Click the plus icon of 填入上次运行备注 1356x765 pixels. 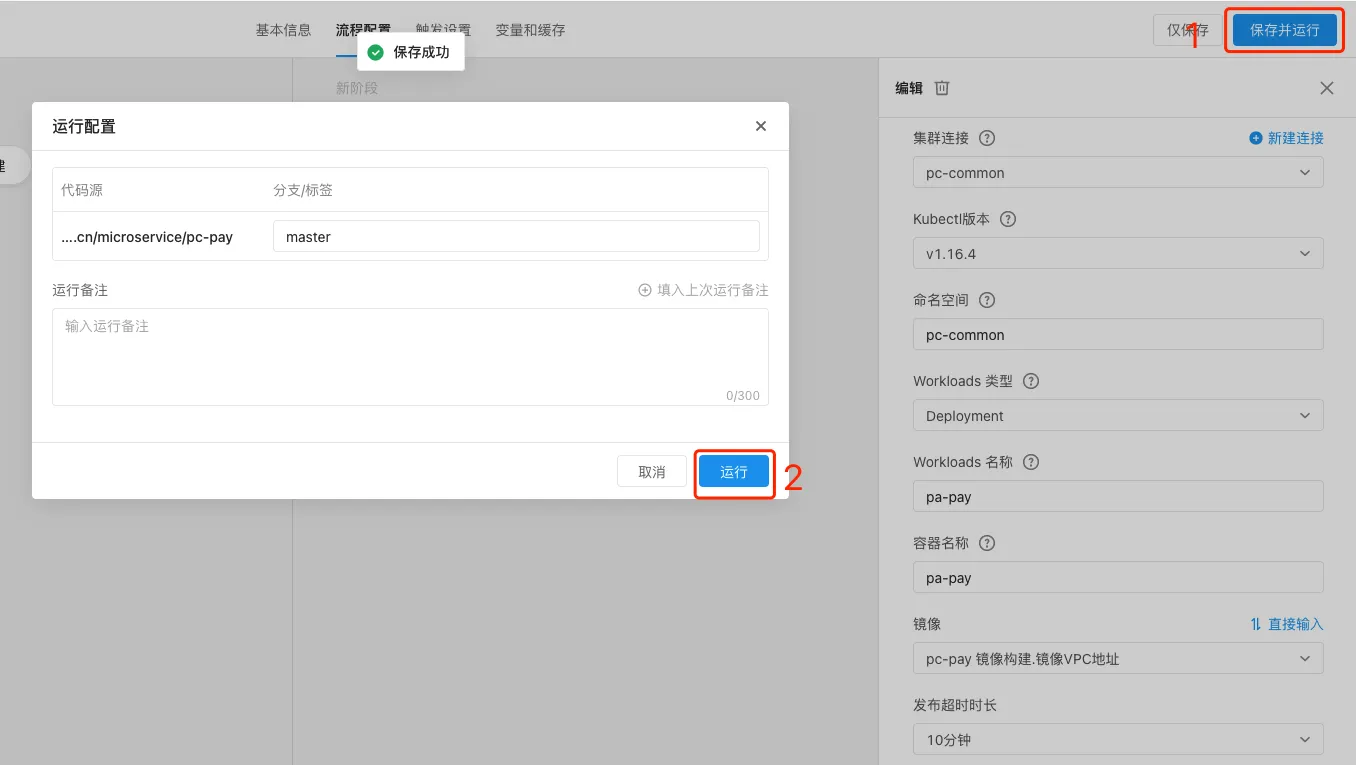645,290
